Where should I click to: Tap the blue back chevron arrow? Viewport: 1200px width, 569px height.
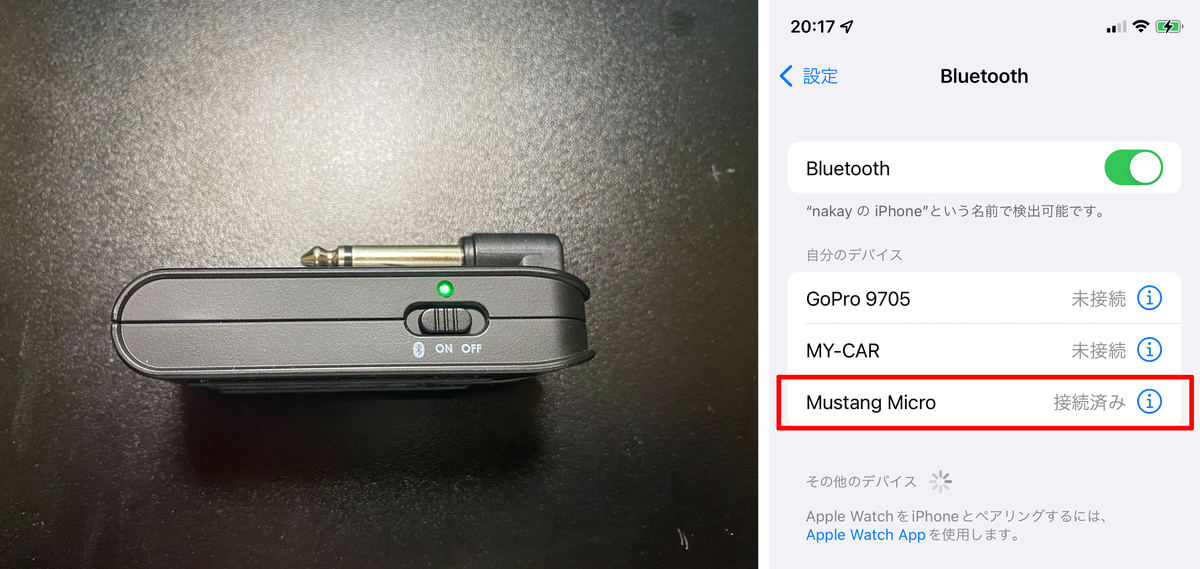click(x=786, y=76)
